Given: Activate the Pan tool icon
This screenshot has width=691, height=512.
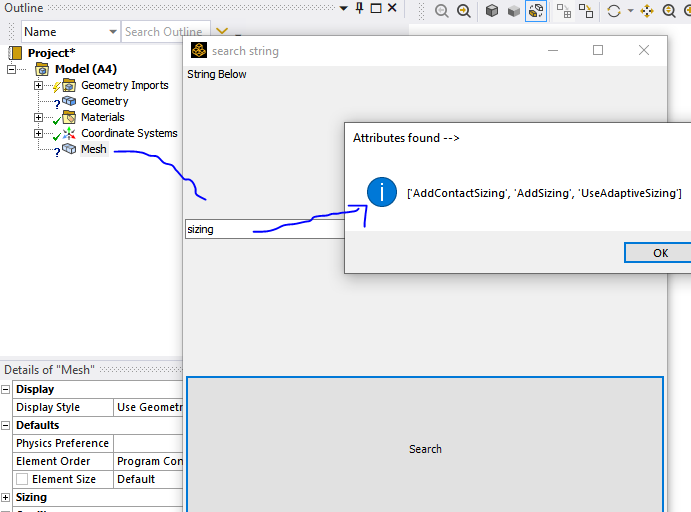Looking at the screenshot, I should (x=647, y=11).
